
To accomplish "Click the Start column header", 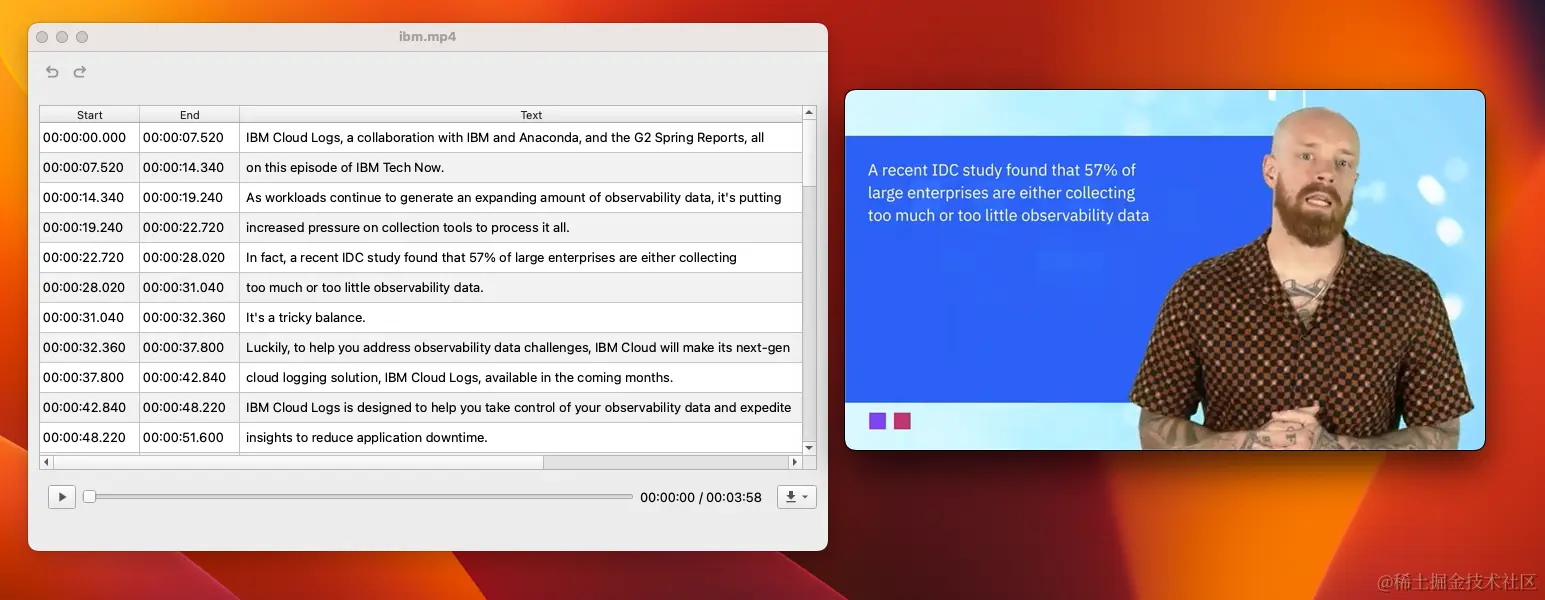I will coord(90,115).
